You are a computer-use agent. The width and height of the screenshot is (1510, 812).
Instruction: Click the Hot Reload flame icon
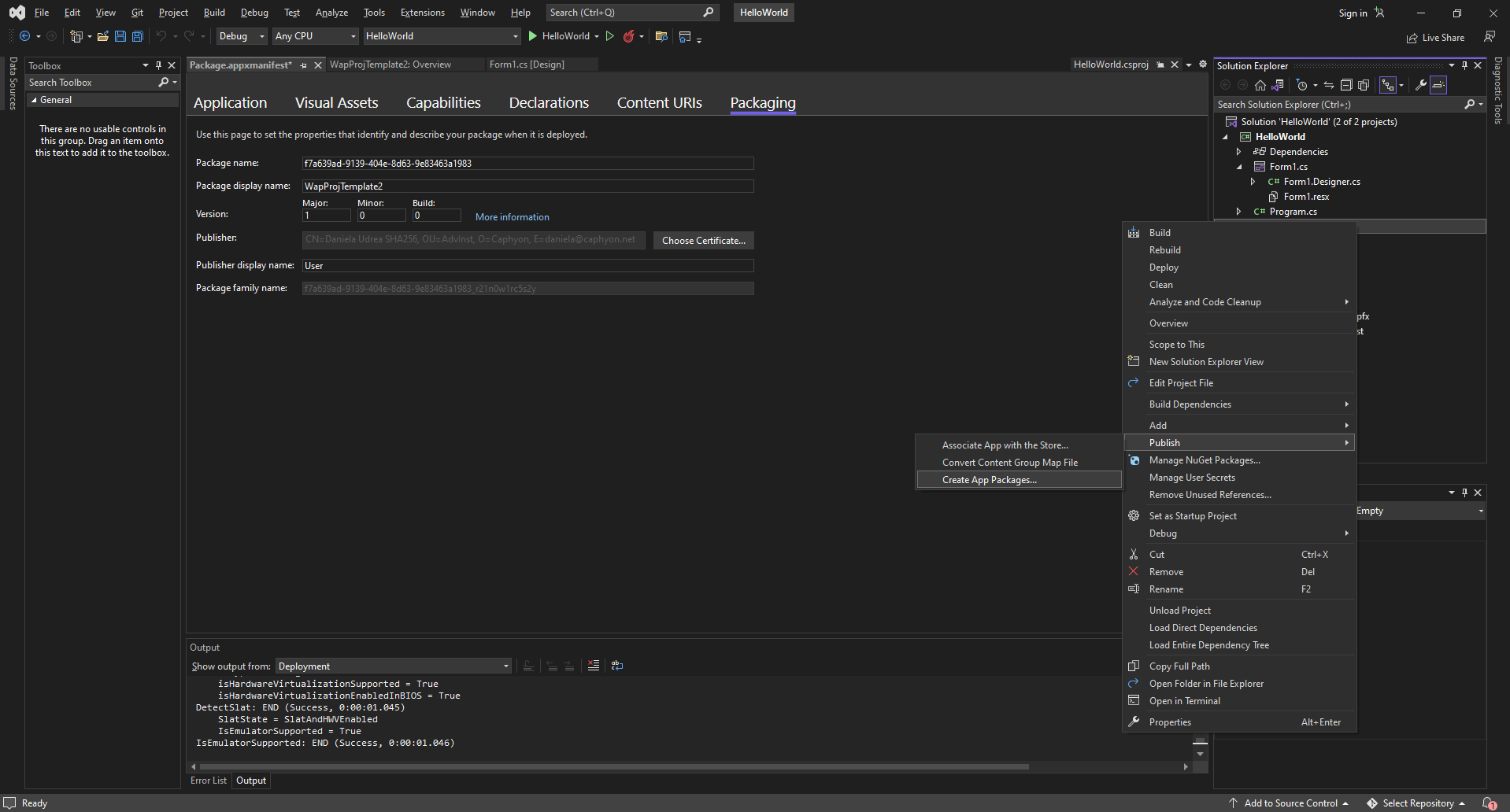click(x=628, y=36)
